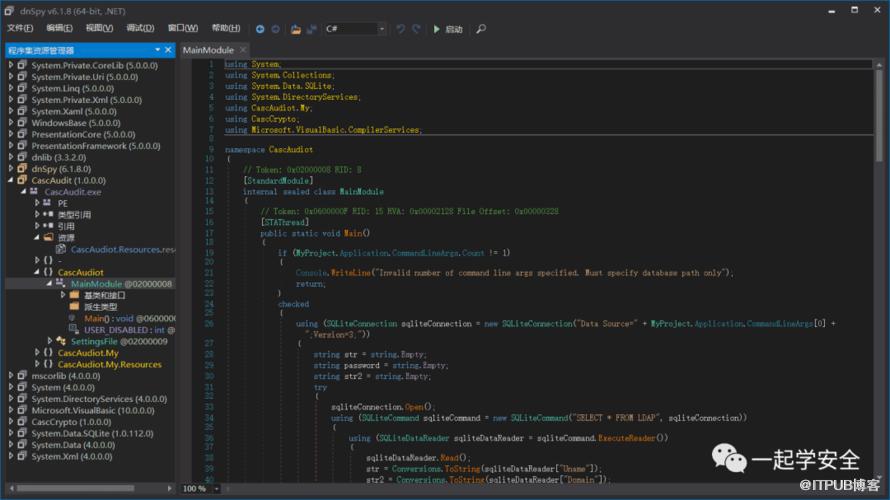Expand the mscorlib (4.0.0.0) node

tap(11, 376)
